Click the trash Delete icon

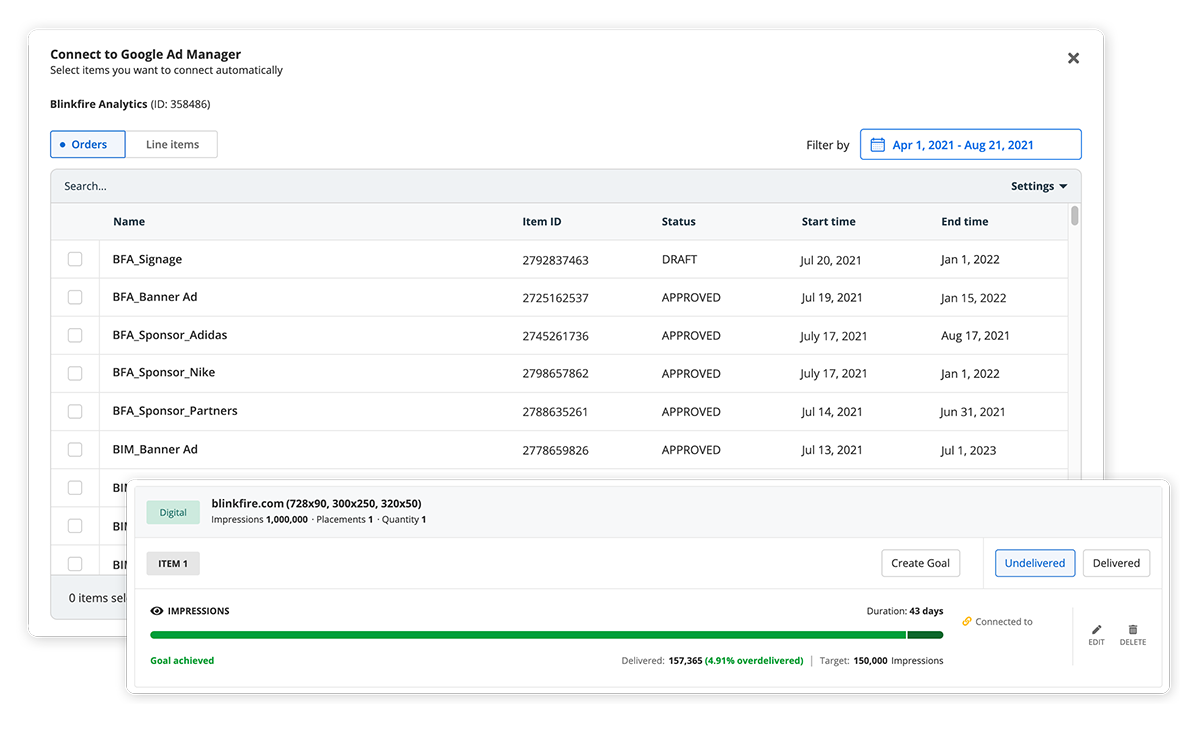(x=1132, y=630)
